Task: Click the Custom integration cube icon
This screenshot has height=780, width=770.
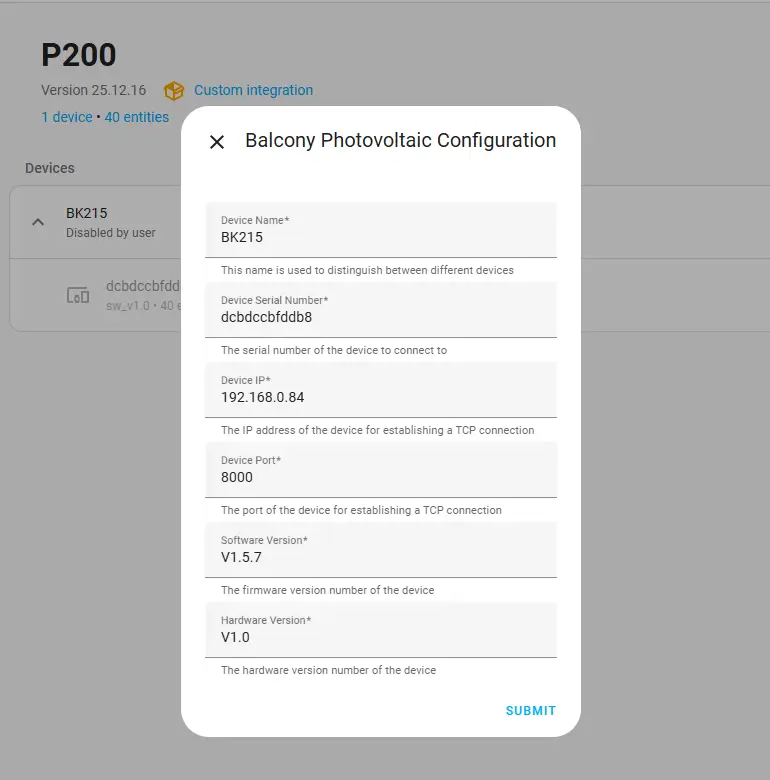Action: click(174, 91)
